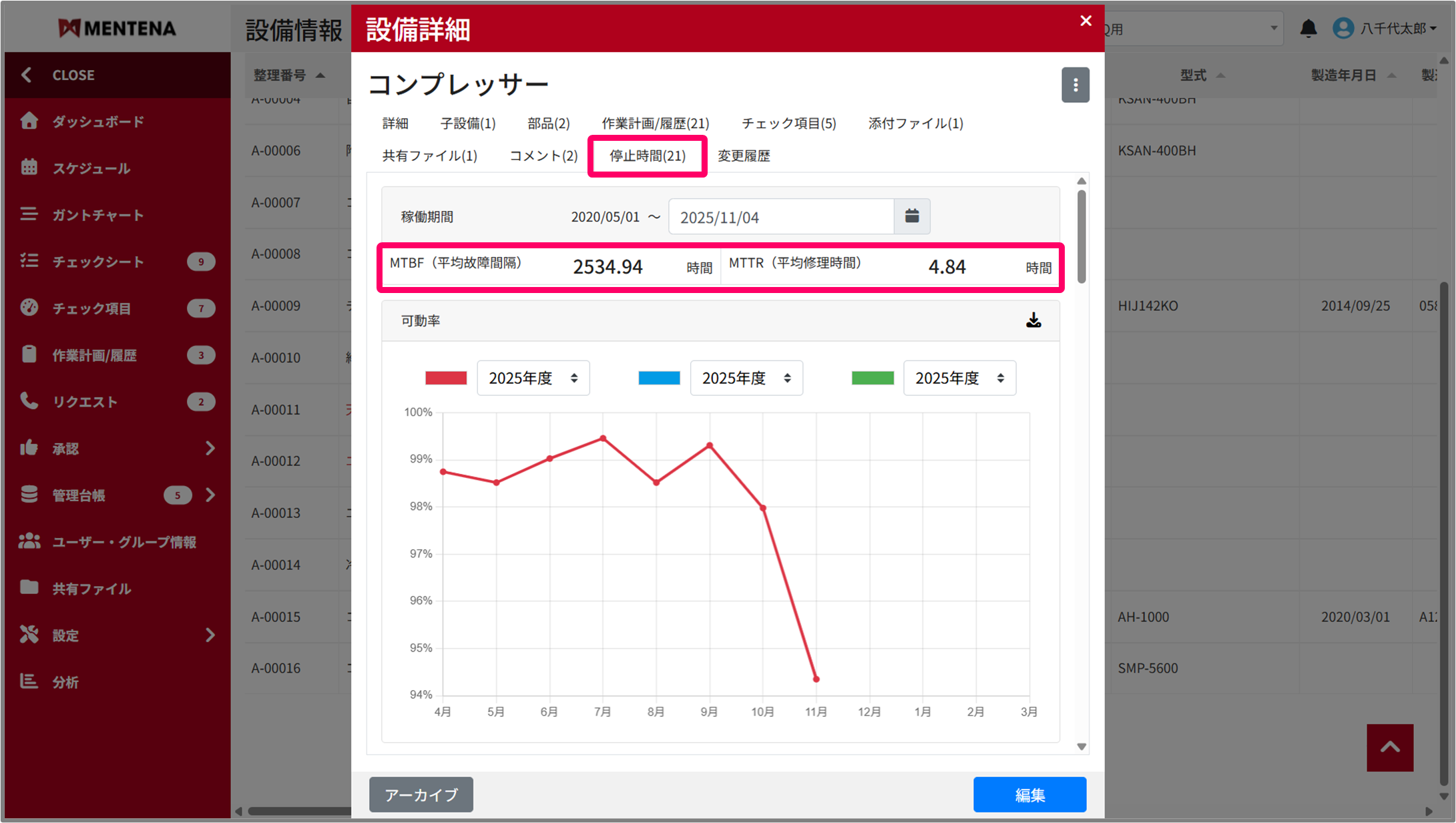Open Analysis in the sidebar

65,681
